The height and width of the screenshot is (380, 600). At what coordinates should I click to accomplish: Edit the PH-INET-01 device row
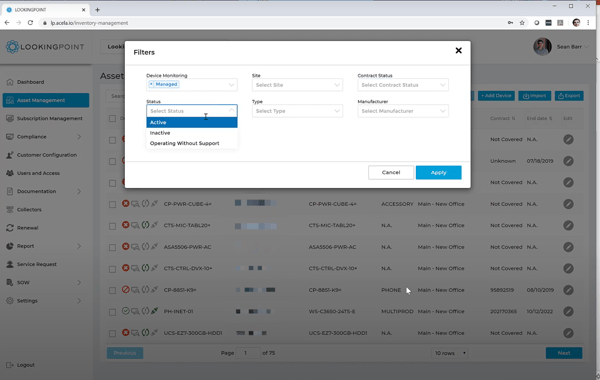[x=568, y=312]
